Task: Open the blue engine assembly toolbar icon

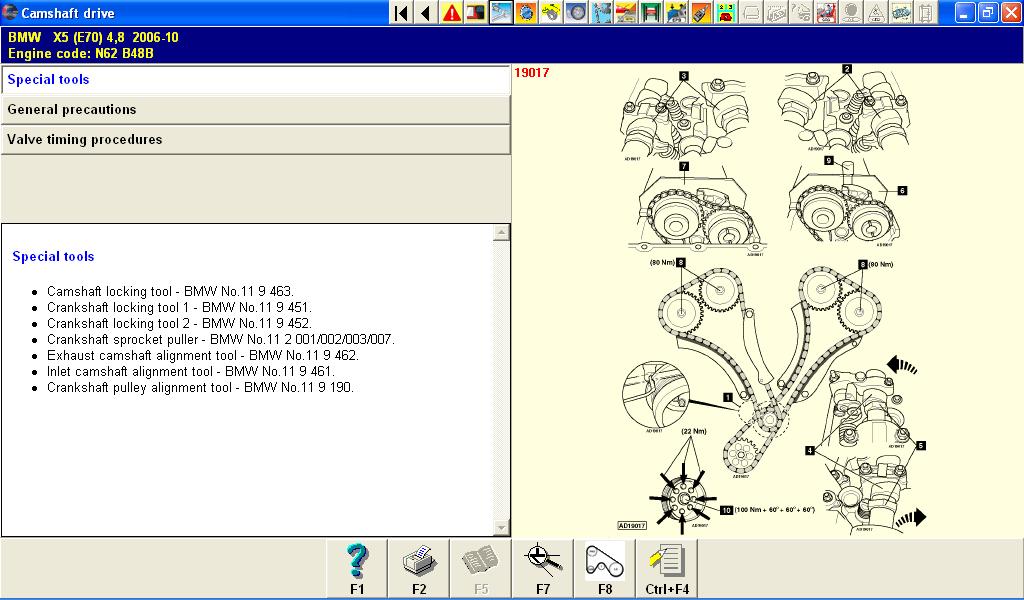Action: click(900, 12)
